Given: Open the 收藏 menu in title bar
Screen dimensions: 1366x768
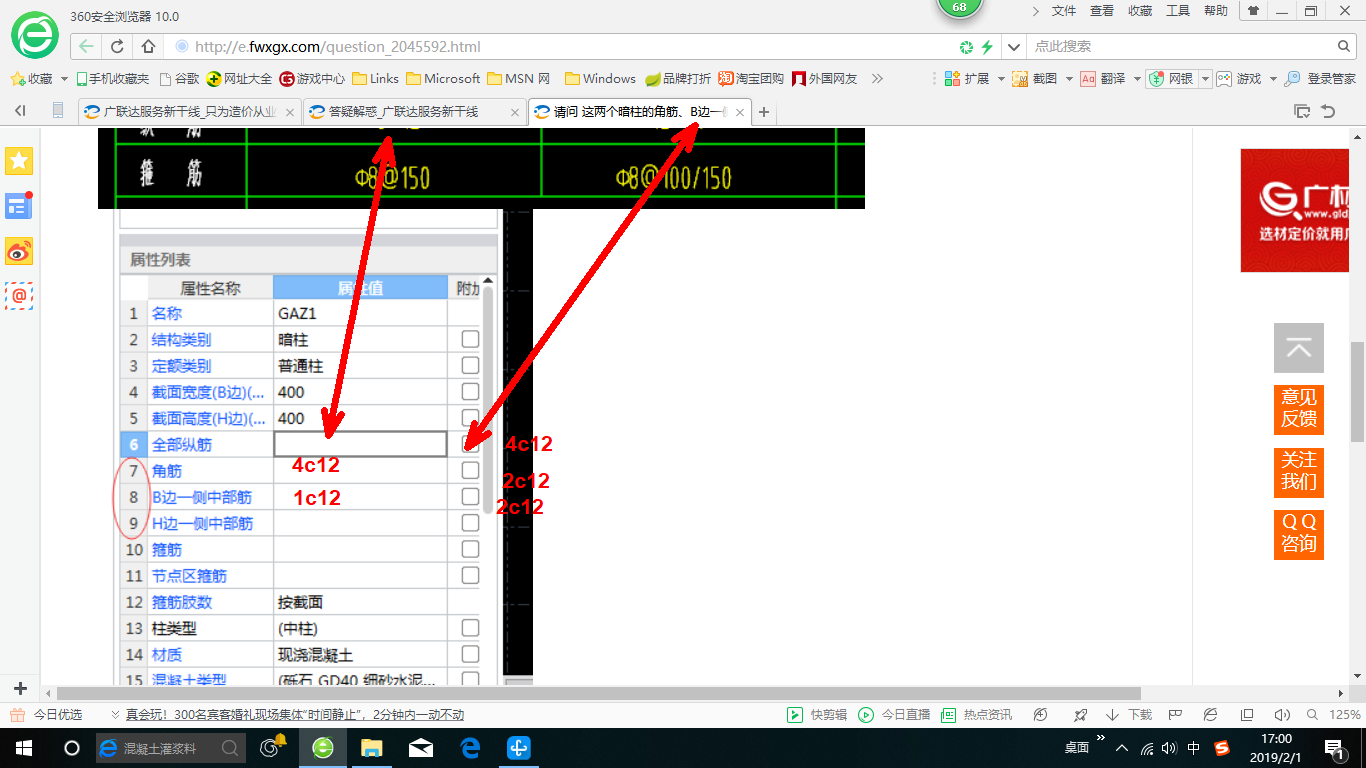Looking at the screenshot, I should click(1140, 11).
